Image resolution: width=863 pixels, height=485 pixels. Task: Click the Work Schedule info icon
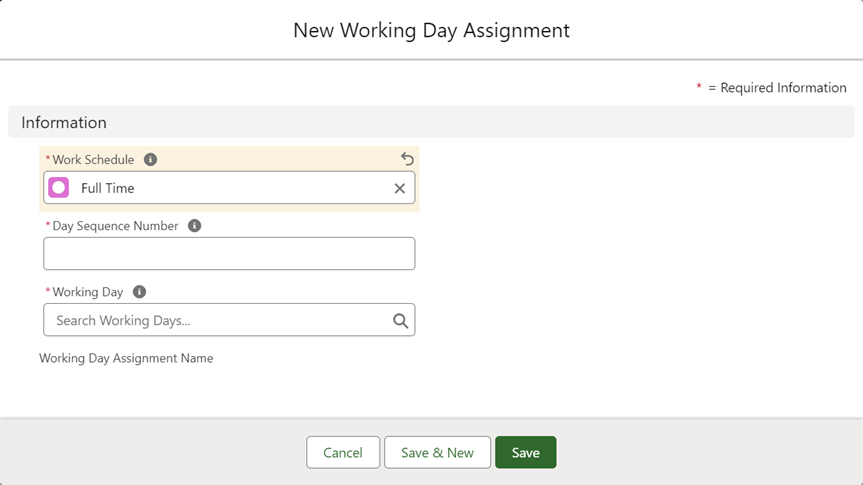150,160
